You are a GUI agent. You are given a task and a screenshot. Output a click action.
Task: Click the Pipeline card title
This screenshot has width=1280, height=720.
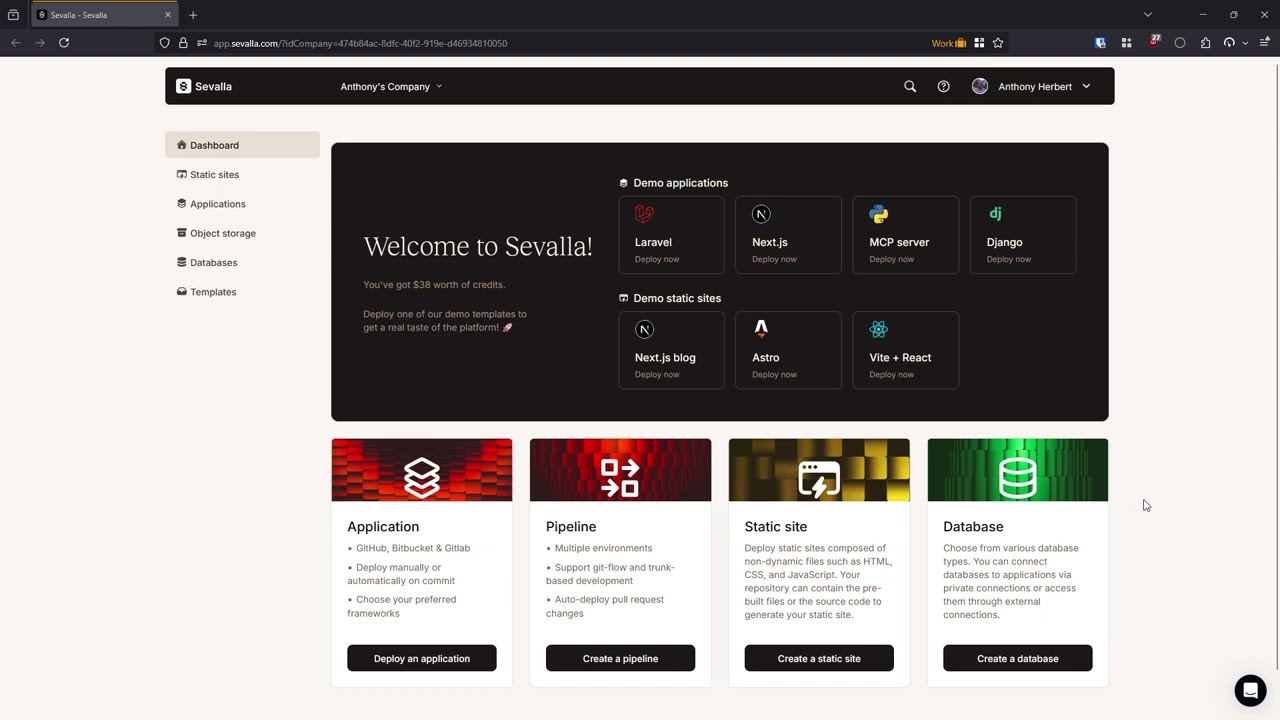tap(571, 527)
